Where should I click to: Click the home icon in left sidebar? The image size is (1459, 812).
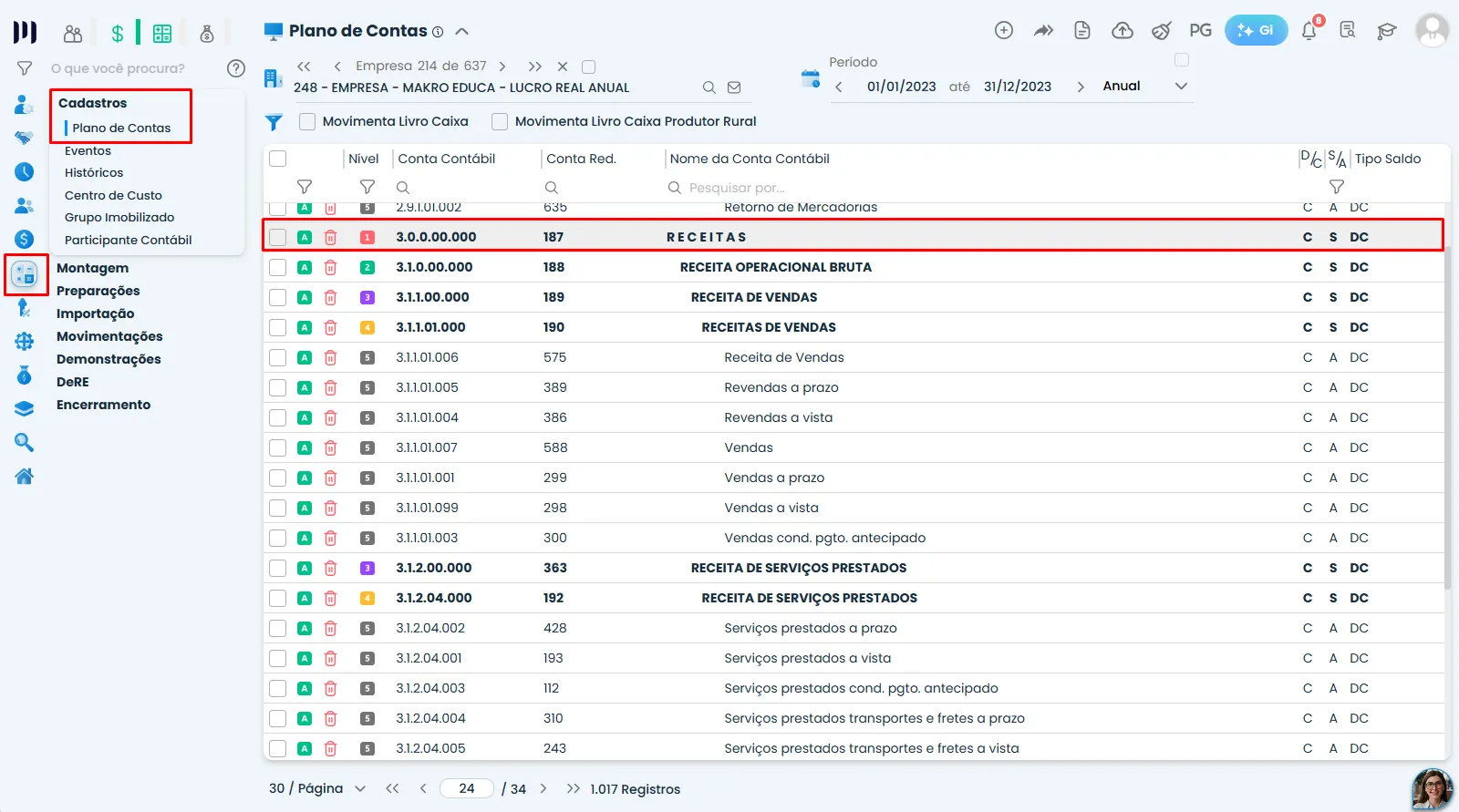point(25,476)
